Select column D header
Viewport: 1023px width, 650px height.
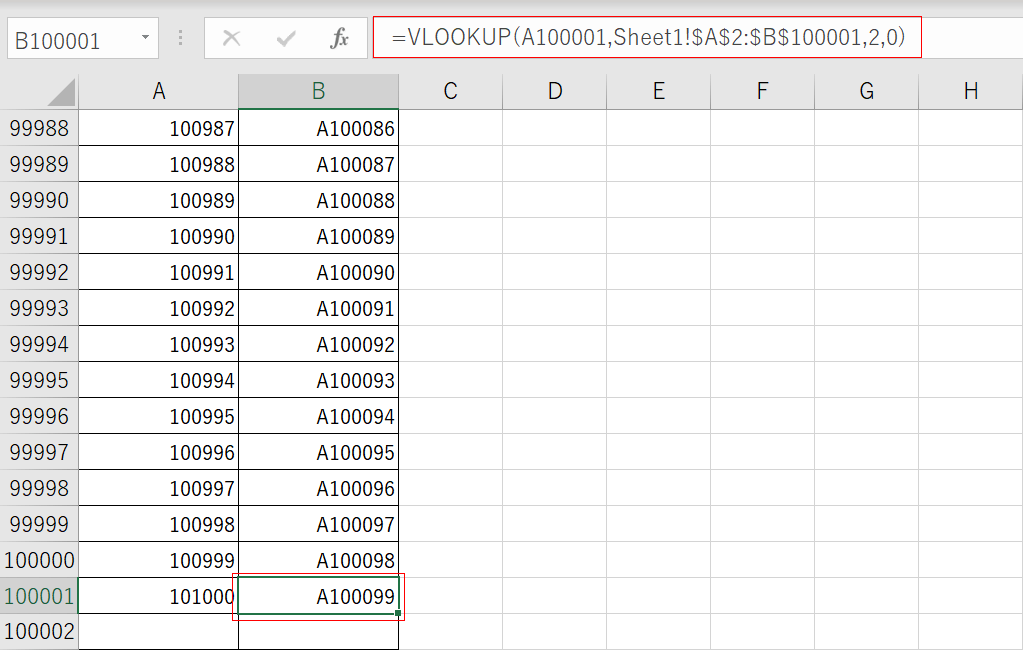click(555, 91)
